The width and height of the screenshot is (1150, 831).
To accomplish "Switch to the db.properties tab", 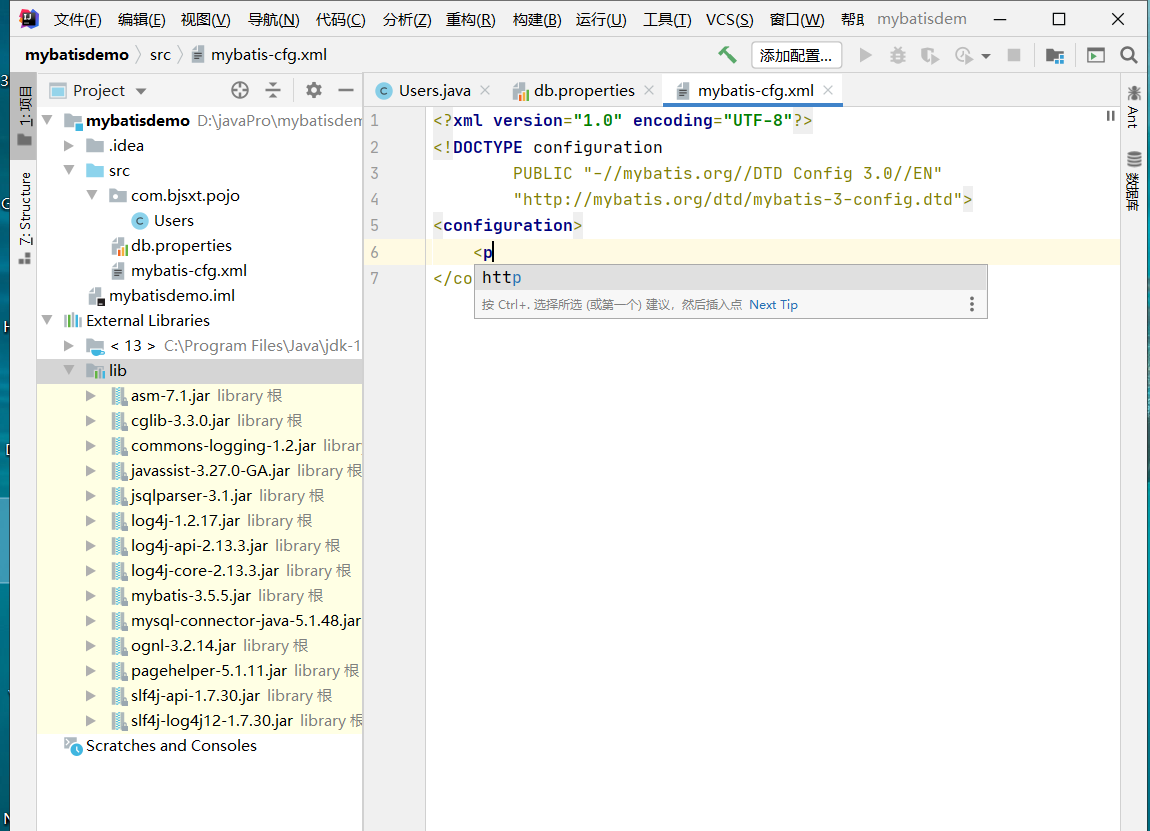I will click(583, 90).
